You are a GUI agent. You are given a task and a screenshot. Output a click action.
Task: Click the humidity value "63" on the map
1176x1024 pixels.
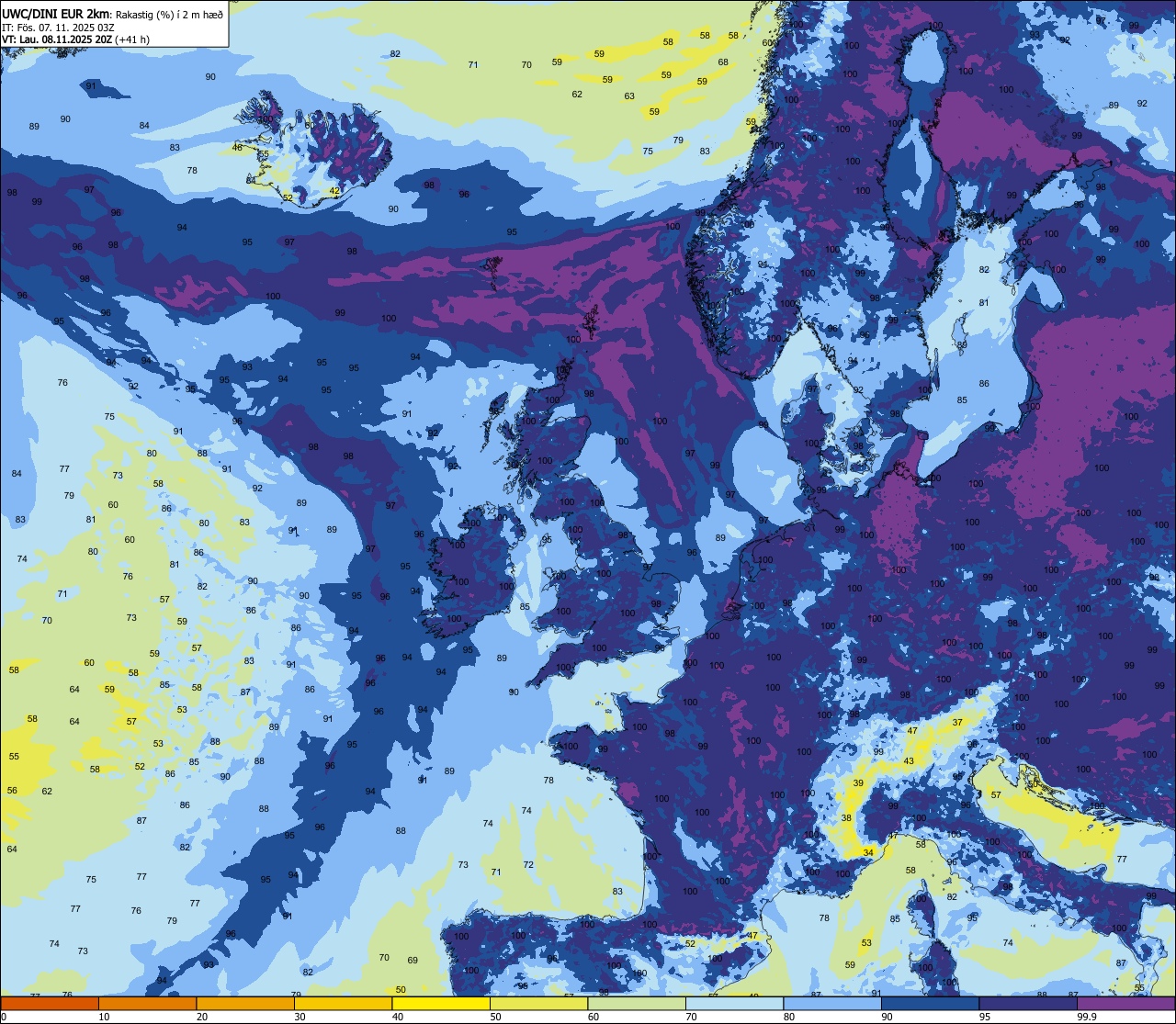point(629,96)
